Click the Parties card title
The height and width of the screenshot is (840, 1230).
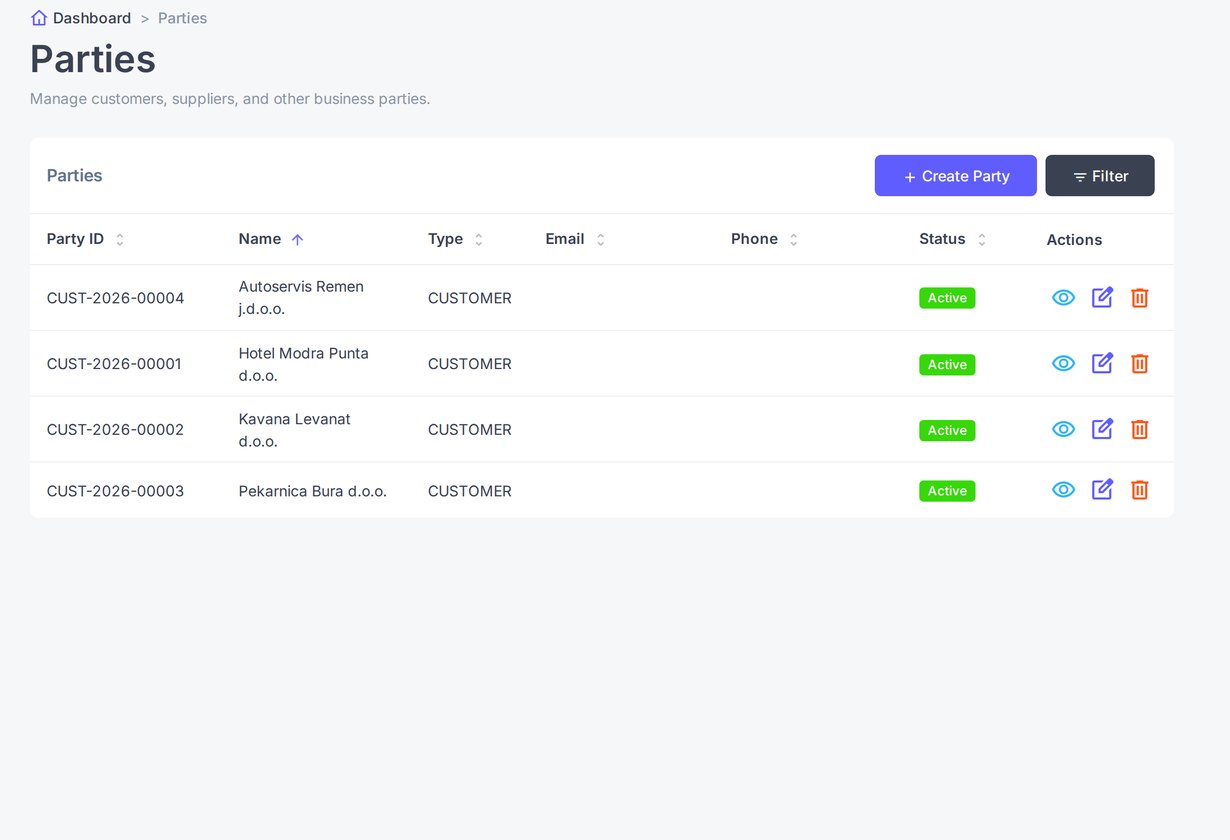point(75,175)
